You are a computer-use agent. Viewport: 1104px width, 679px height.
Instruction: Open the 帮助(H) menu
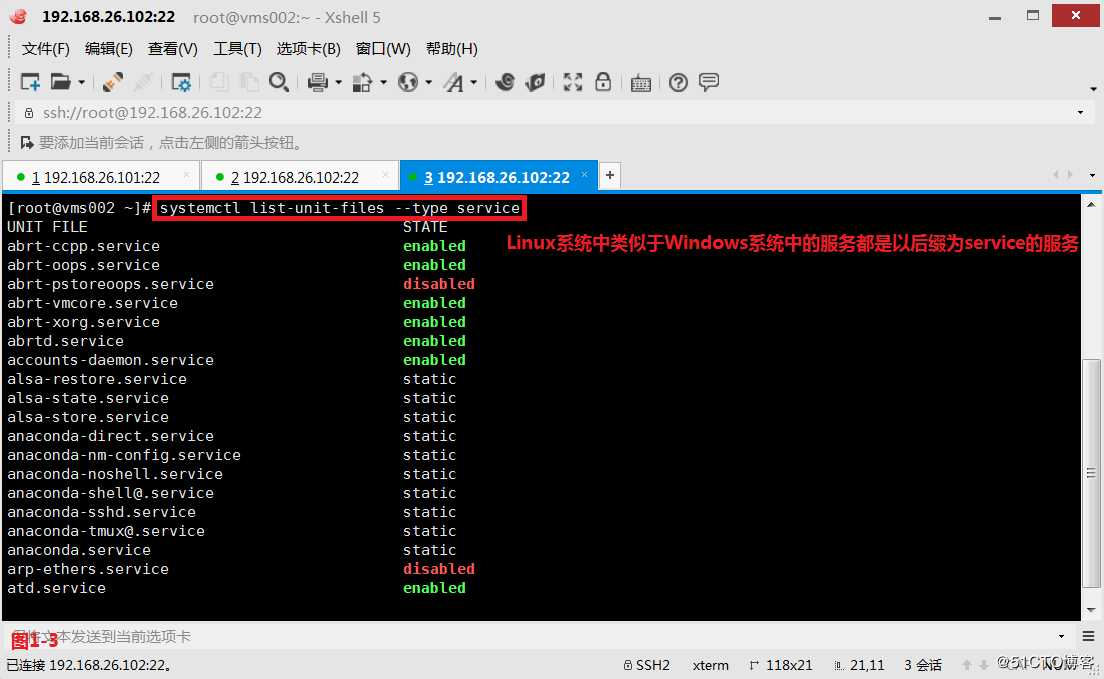[x=452, y=49]
